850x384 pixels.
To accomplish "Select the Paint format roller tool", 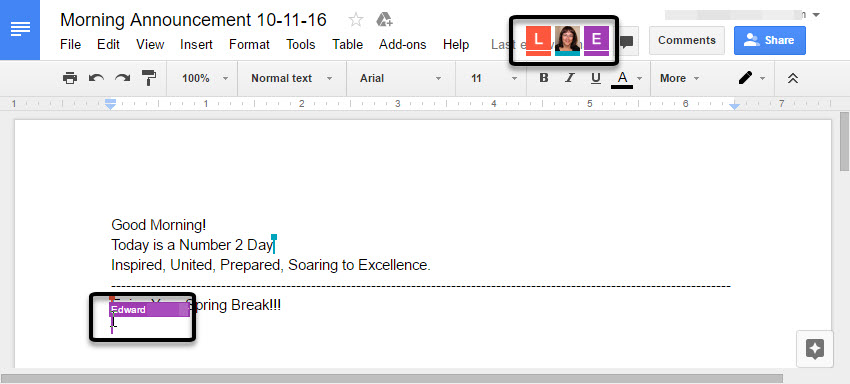I will tap(149, 79).
